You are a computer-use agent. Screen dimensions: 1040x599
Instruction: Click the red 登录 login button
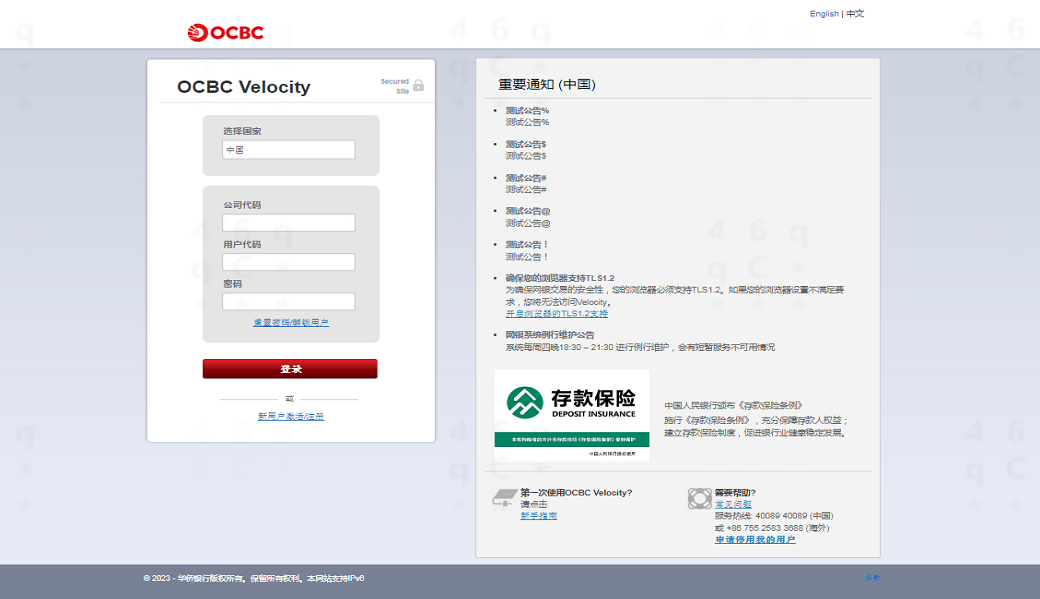point(290,369)
